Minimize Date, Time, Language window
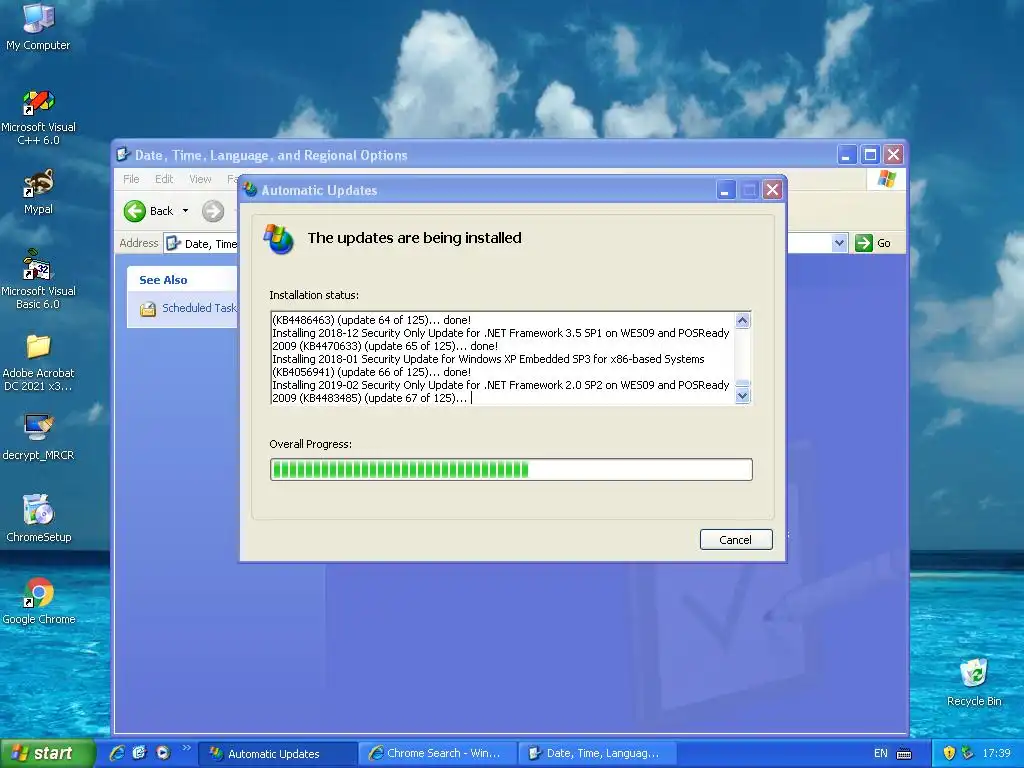The width and height of the screenshot is (1024, 768). pos(846,155)
